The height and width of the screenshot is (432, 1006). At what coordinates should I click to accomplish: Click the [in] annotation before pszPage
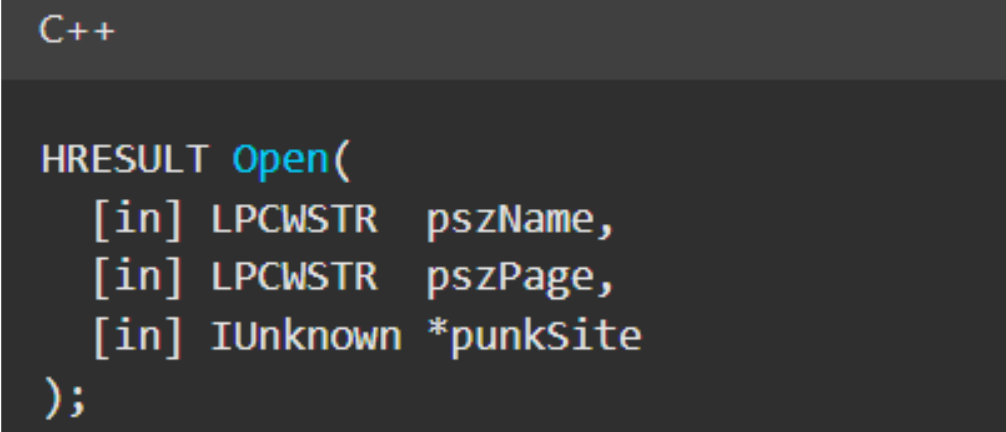[x=138, y=278]
